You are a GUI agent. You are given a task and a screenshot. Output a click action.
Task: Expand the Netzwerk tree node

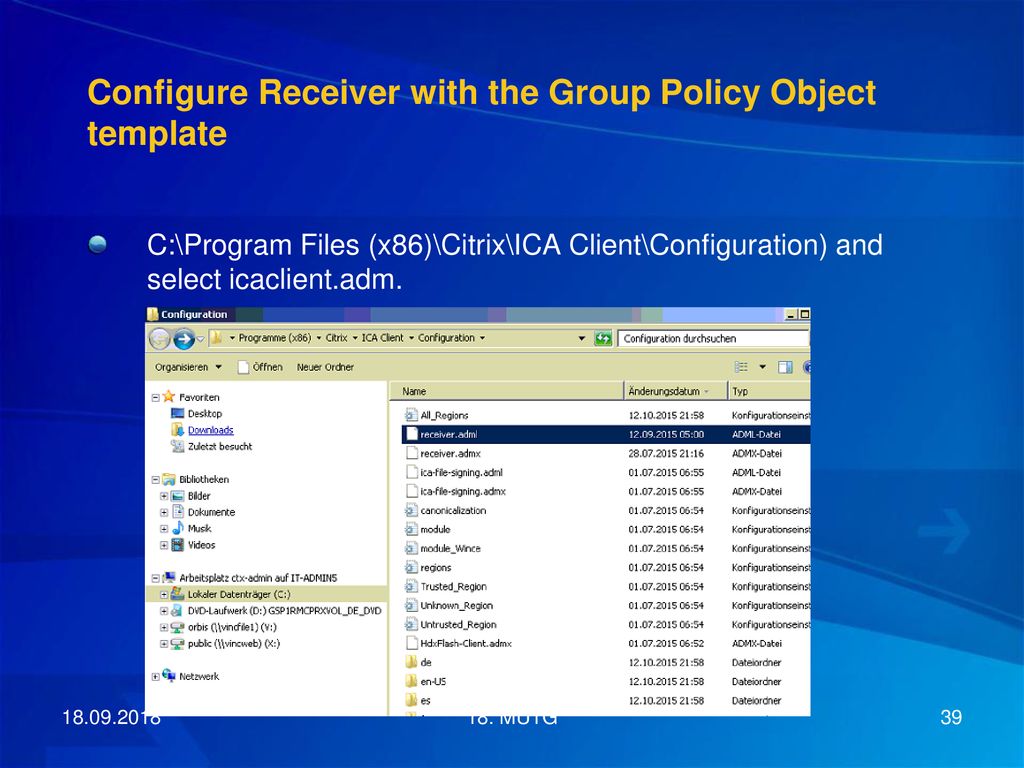[155, 677]
